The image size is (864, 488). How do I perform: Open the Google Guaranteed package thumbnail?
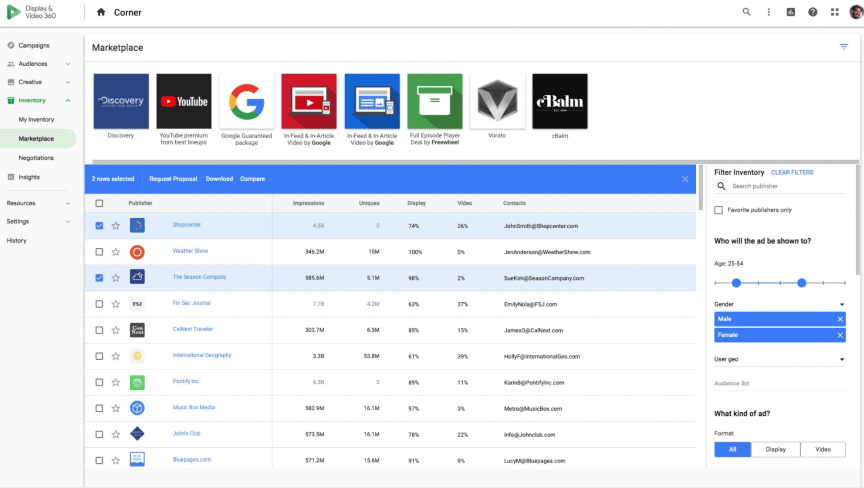[x=246, y=101]
